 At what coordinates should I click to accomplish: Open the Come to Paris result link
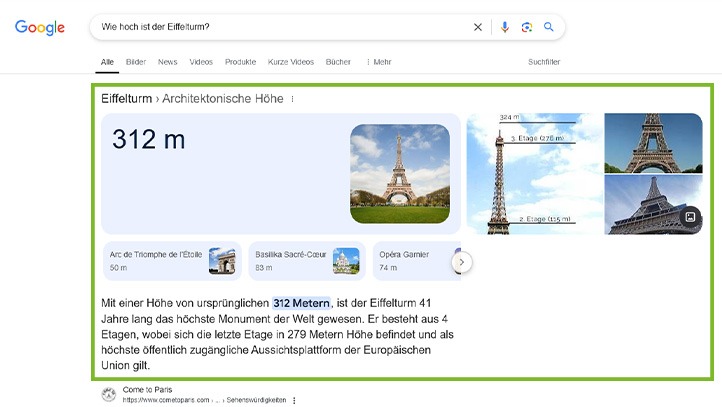[147, 390]
